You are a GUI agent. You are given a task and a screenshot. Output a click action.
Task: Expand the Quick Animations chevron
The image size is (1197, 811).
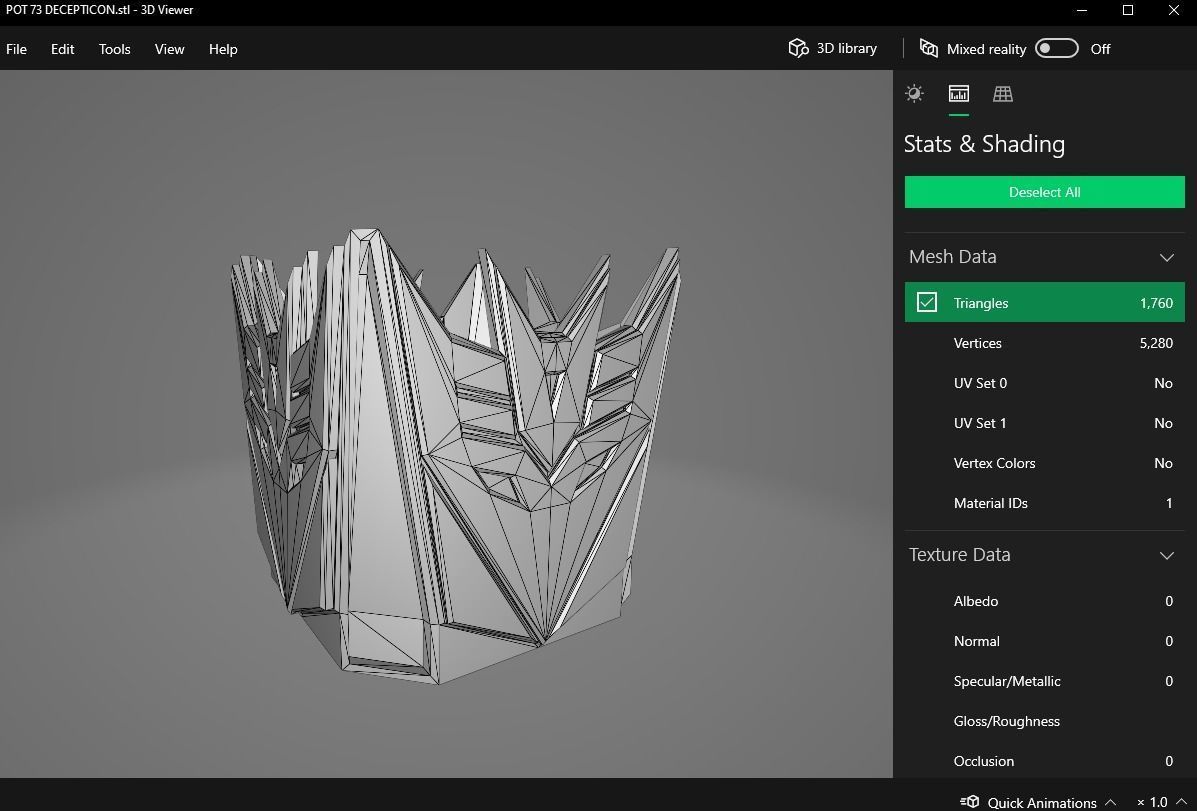[1111, 802]
